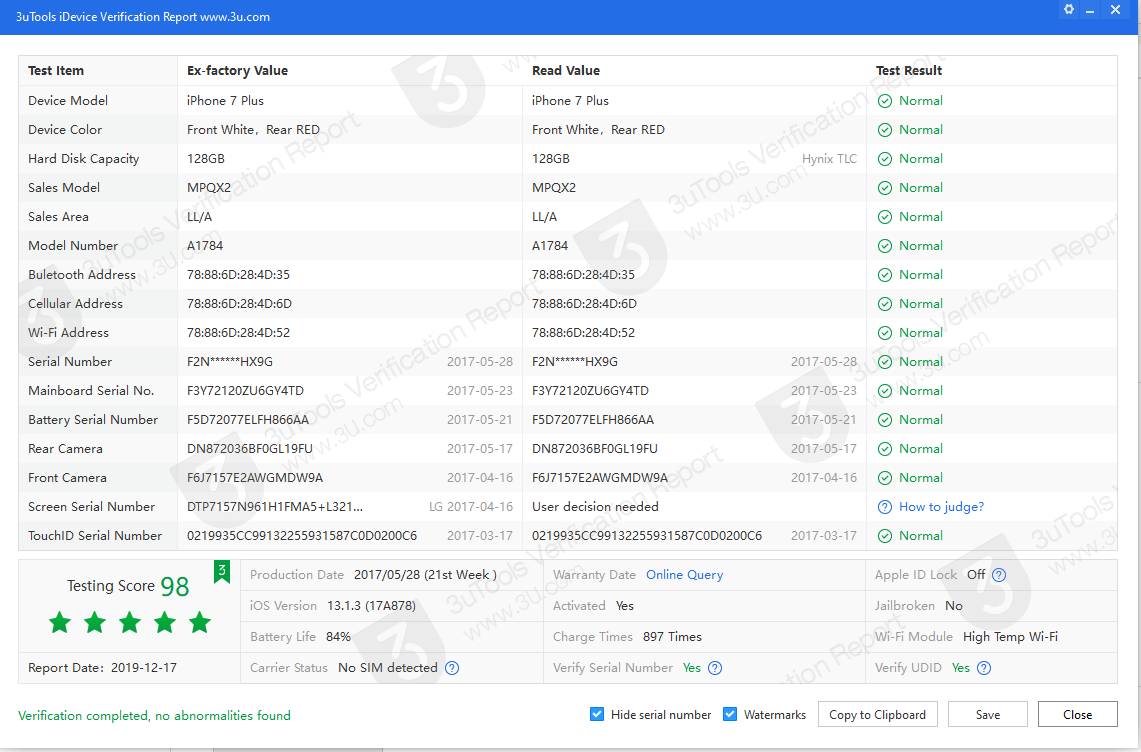Click Normal check icon for Device Model

tap(884, 101)
